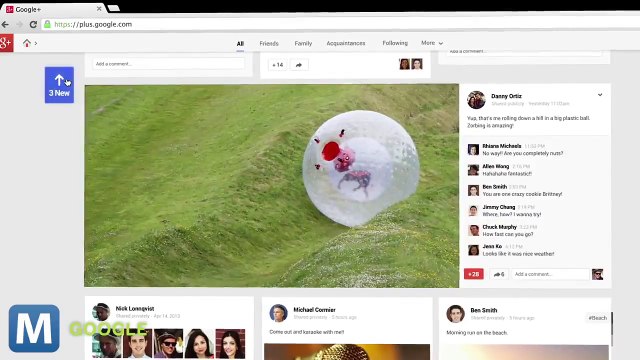
Task: Click Chuck Murphy commenter name
Action: (500, 227)
